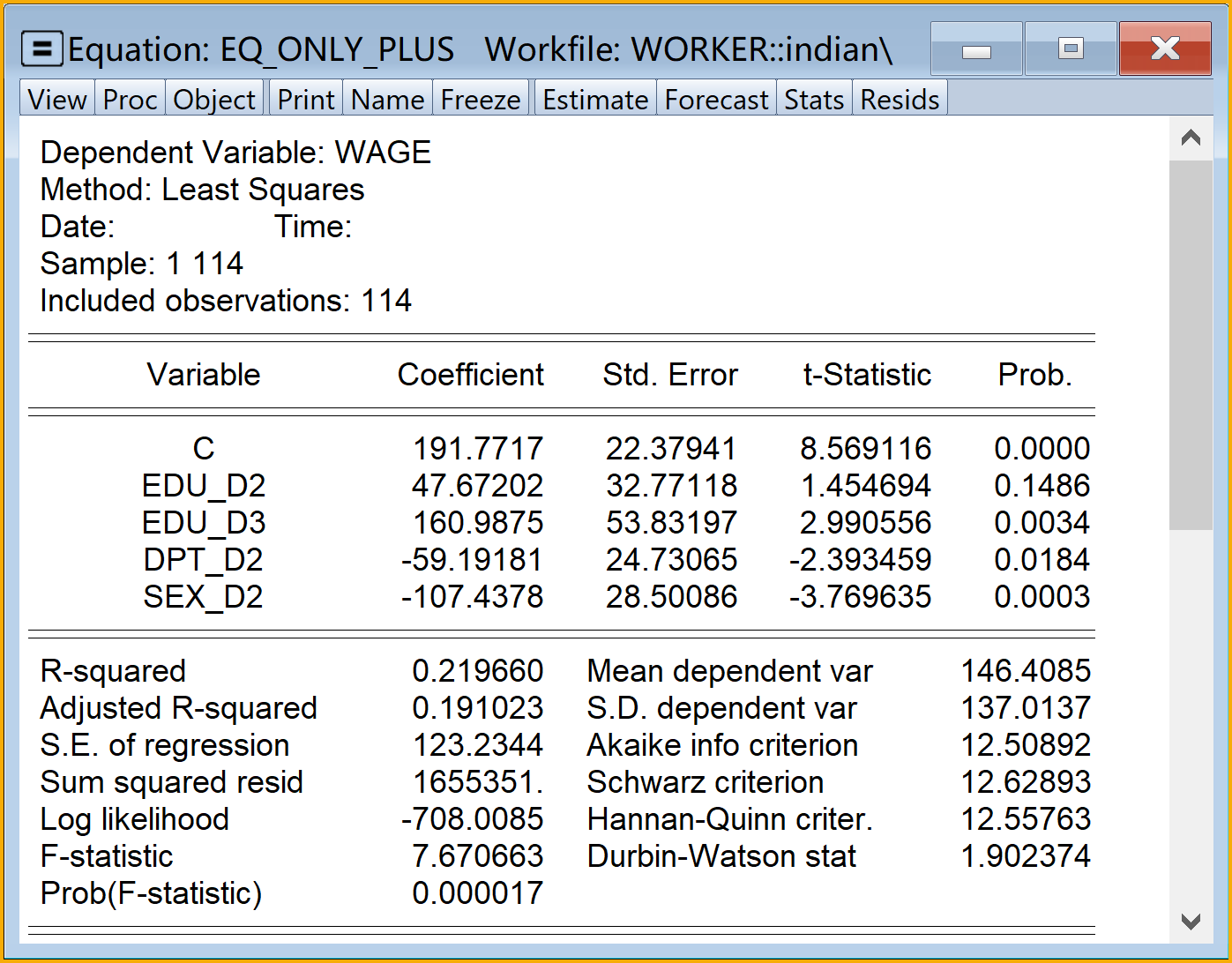Minimize the equation window
Viewport: 1232px width, 963px height.
click(976, 49)
